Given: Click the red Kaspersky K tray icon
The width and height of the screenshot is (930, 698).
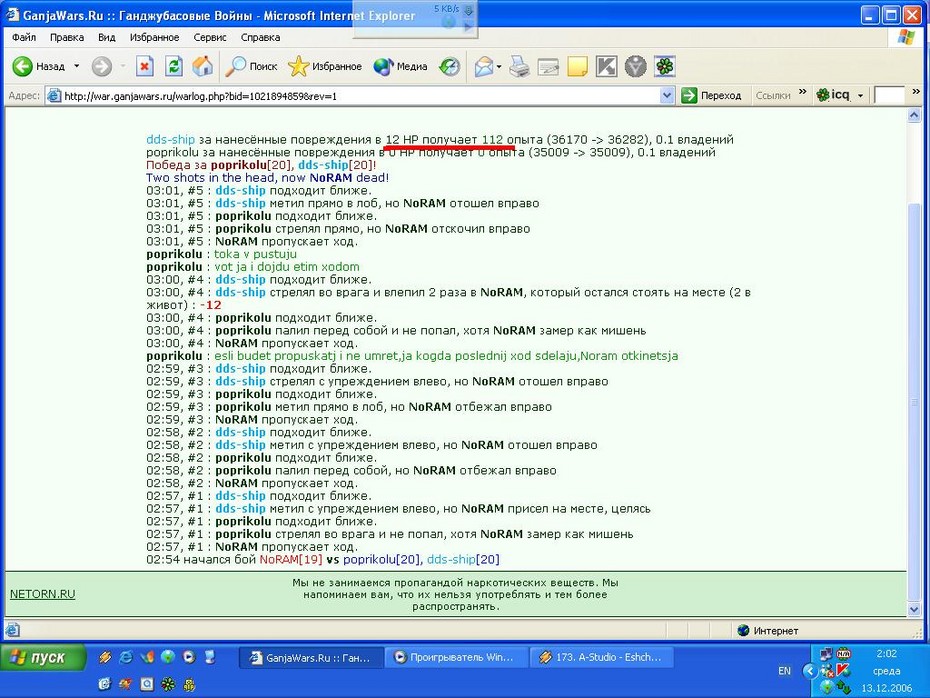Looking at the screenshot, I should coord(843,670).
